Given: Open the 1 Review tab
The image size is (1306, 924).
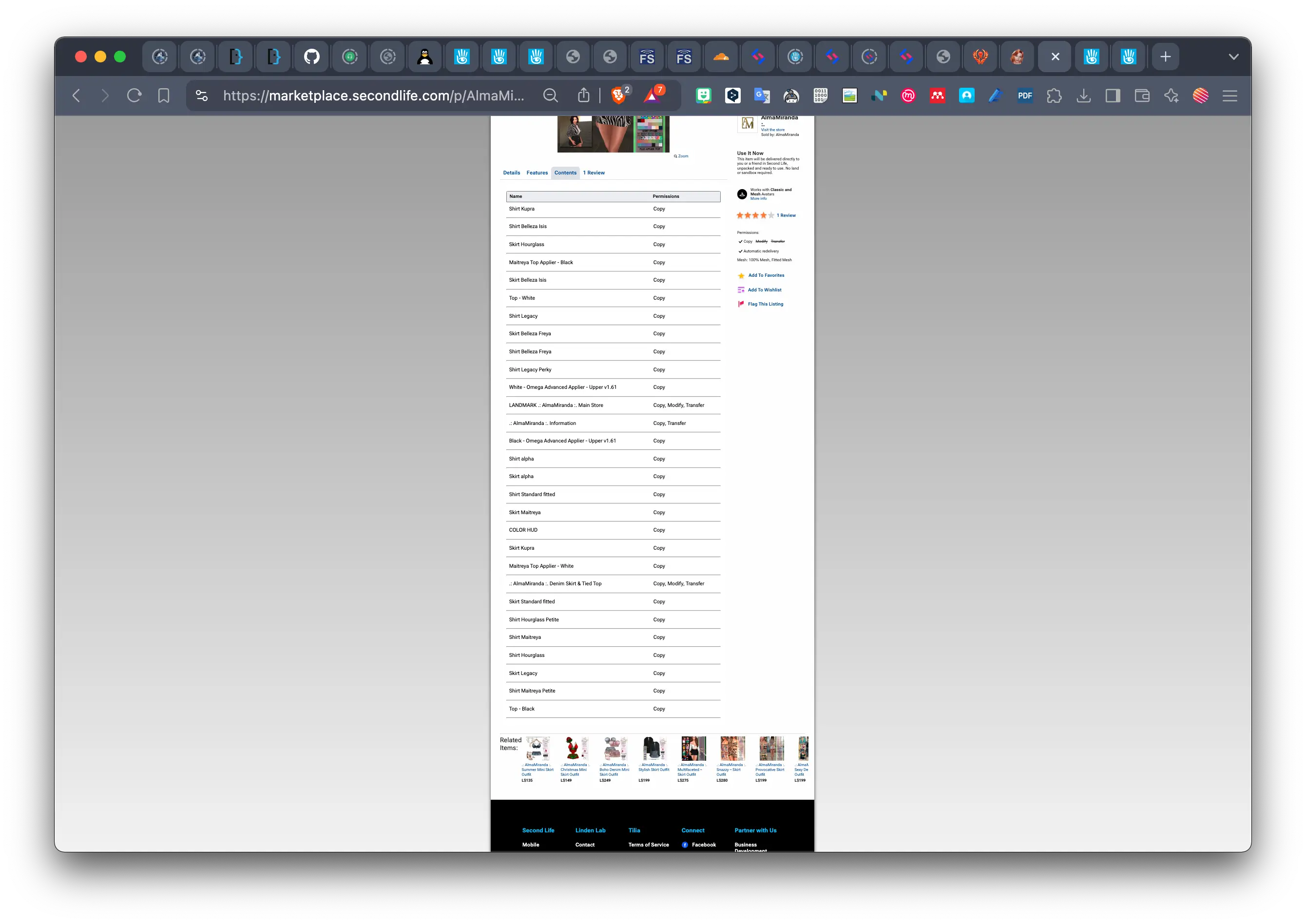Looking at the screenshot, I should coord(594,173).
